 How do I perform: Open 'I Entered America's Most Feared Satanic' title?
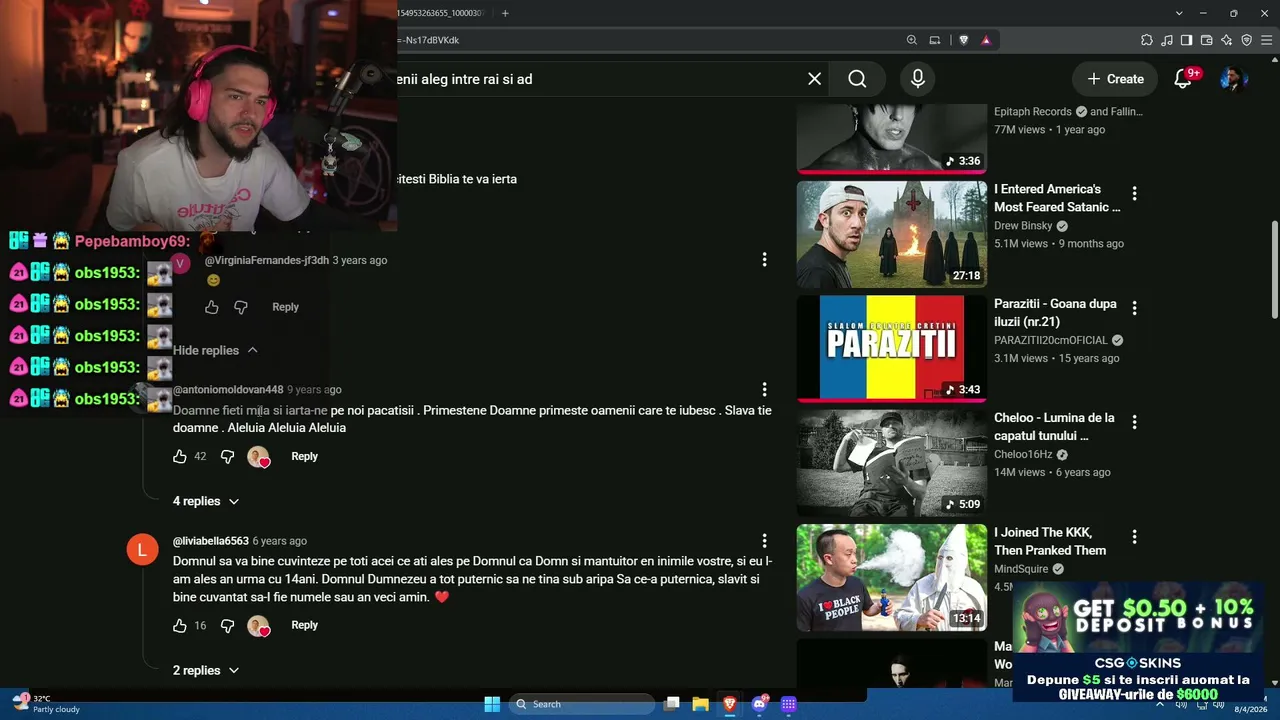pos(1057,198)
